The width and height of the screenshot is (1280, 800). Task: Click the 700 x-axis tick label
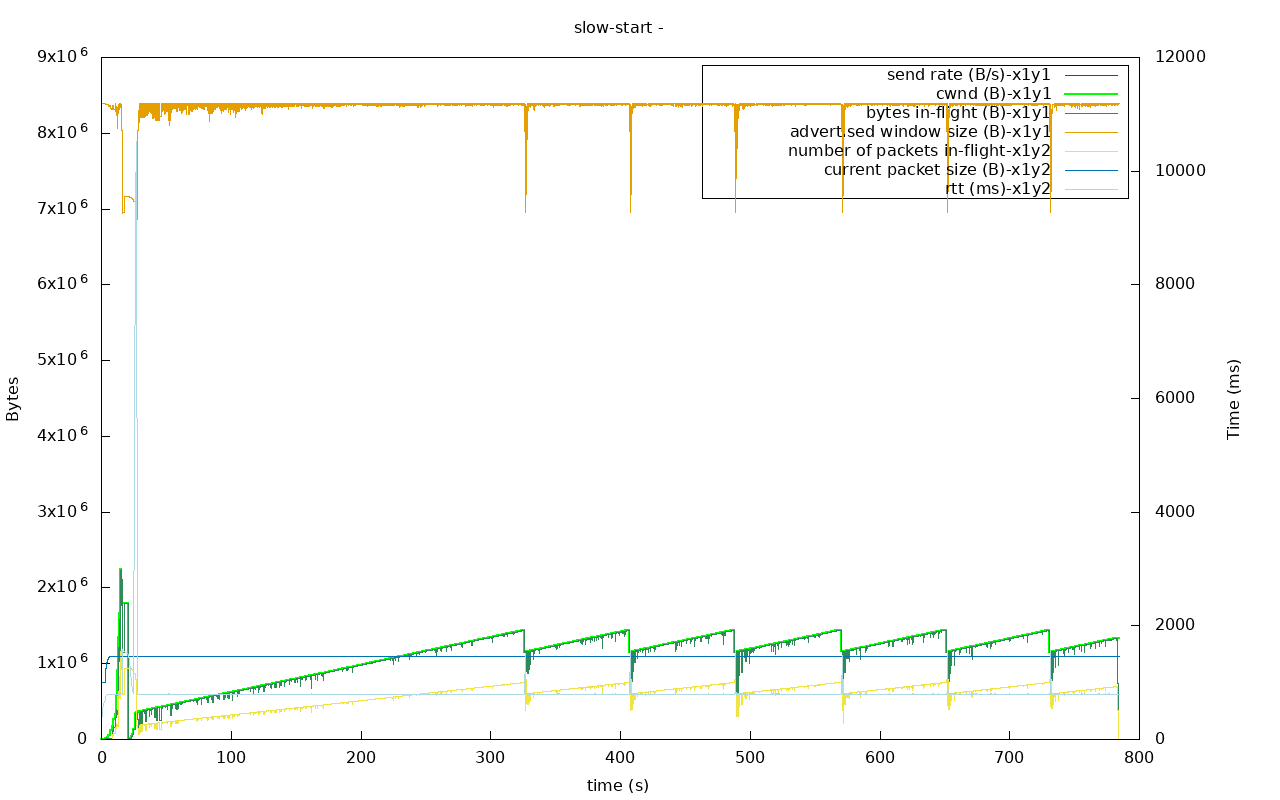pyautogui.click(x=1010, y=759)
